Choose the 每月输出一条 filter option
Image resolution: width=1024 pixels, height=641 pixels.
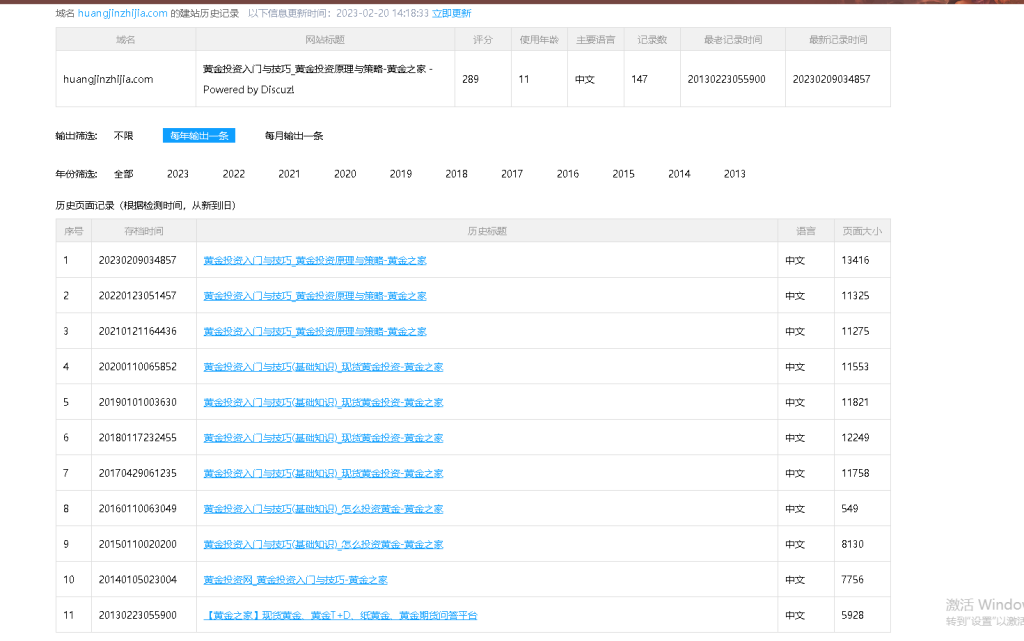[x=294, y=136]
